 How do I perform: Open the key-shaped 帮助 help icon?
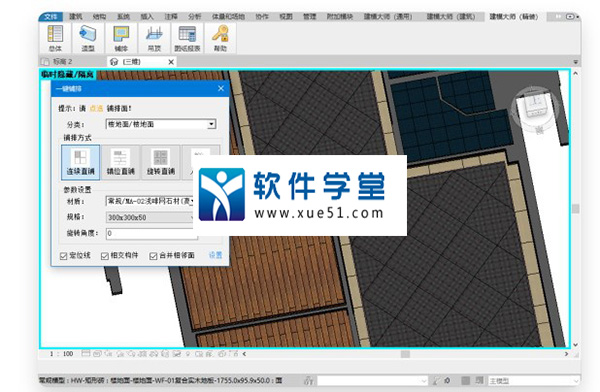pyautogui.click(x=220, y=38)
